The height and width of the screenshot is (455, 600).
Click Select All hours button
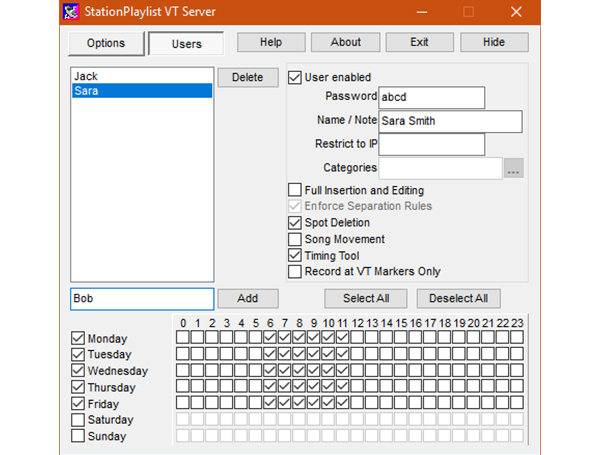pyautogui.click(x=366, y=298)
